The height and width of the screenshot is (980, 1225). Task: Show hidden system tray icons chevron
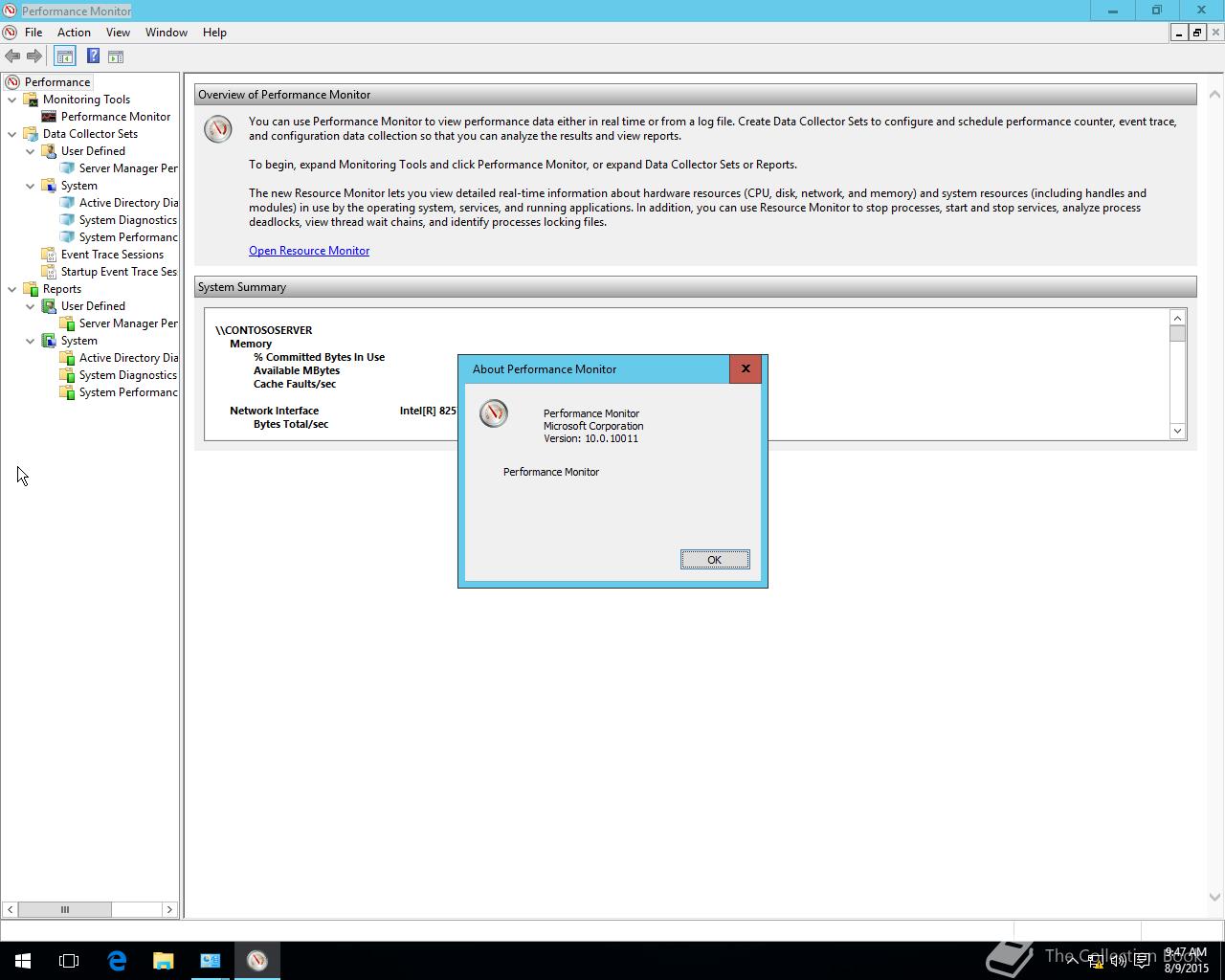coord(1073,961)
